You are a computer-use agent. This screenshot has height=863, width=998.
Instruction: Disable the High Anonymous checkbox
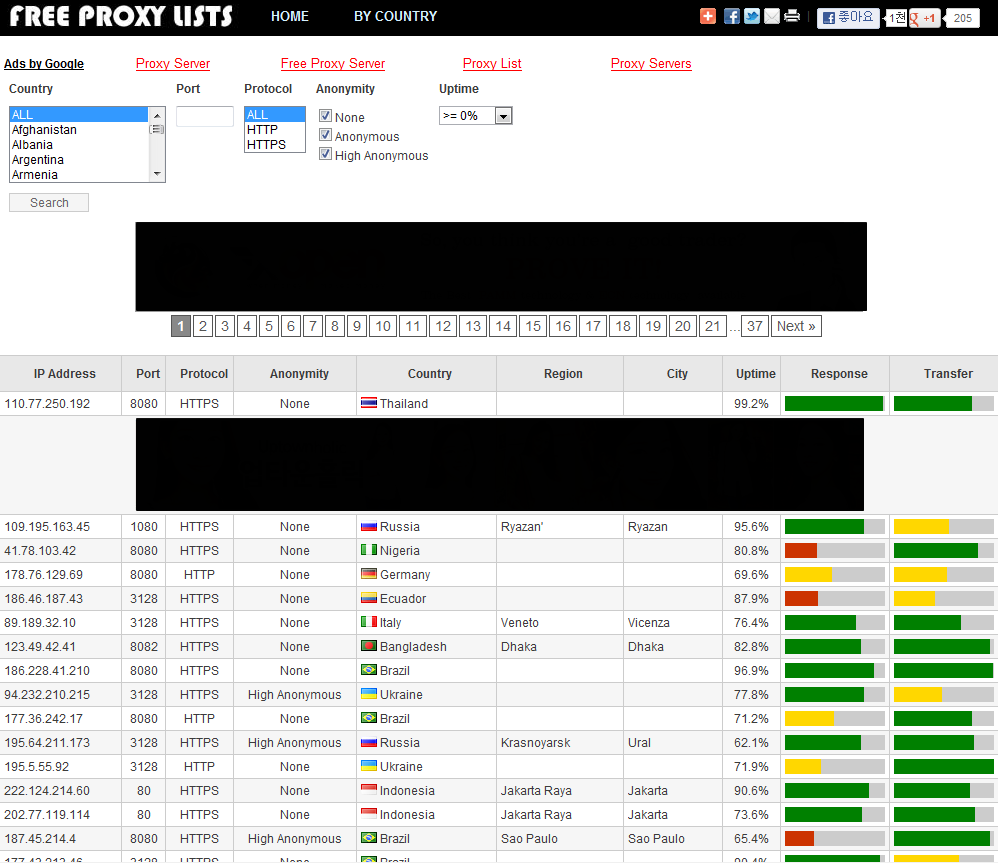pos(325,154)
